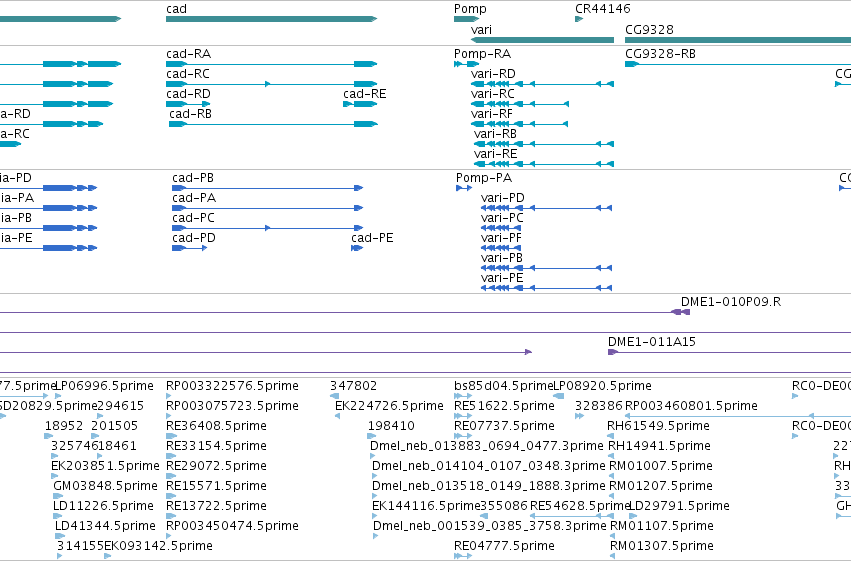Click the 198410 feature label

click(391, 426)
